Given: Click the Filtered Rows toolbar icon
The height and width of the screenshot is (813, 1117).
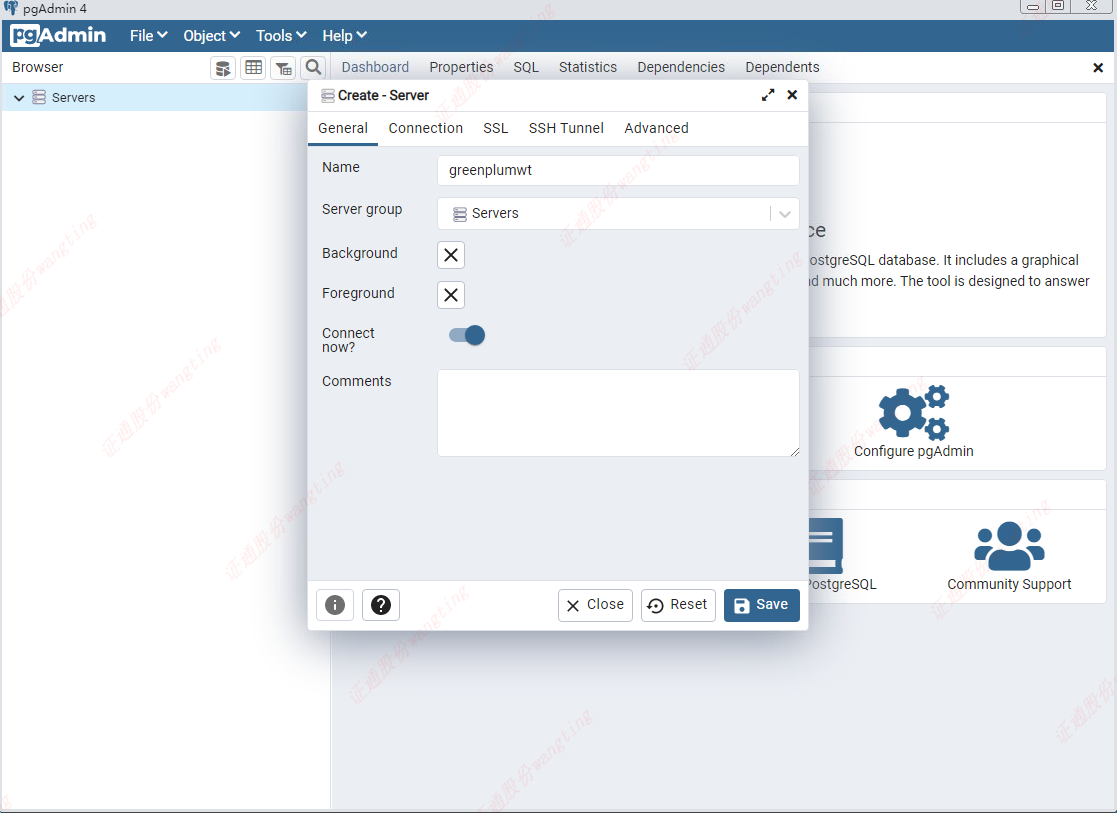Looking at the screenshot, I should (284, 68).
